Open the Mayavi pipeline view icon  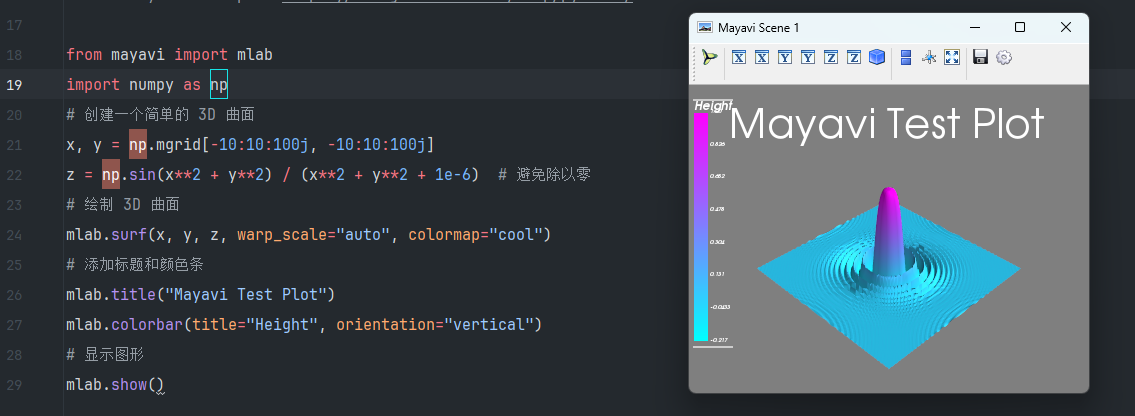click(710, 57)
